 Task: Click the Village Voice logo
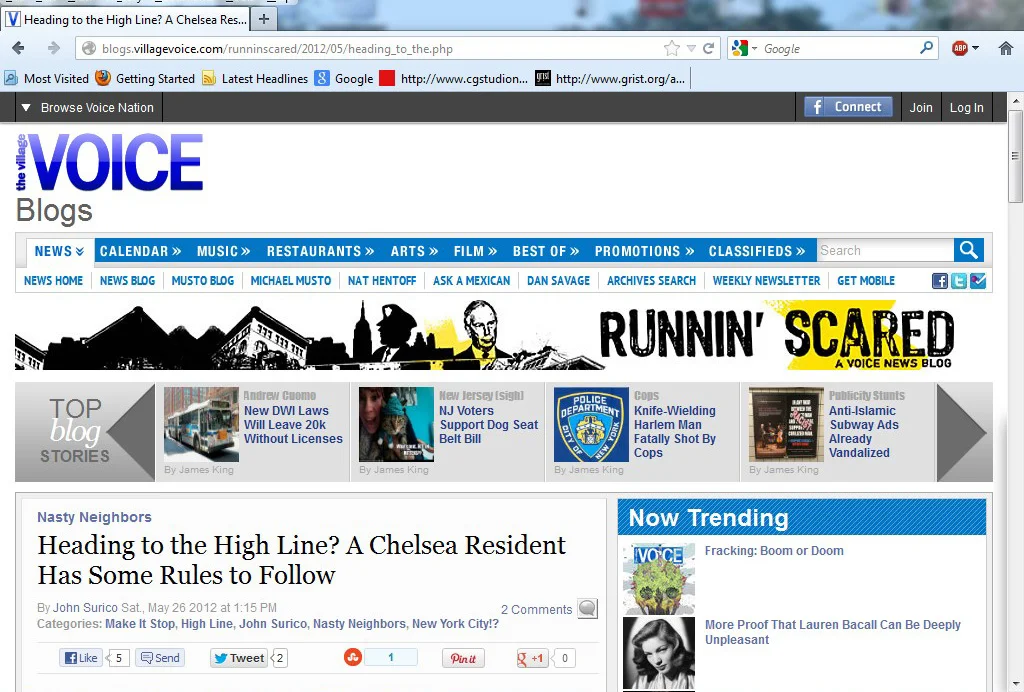pos(109,163)
